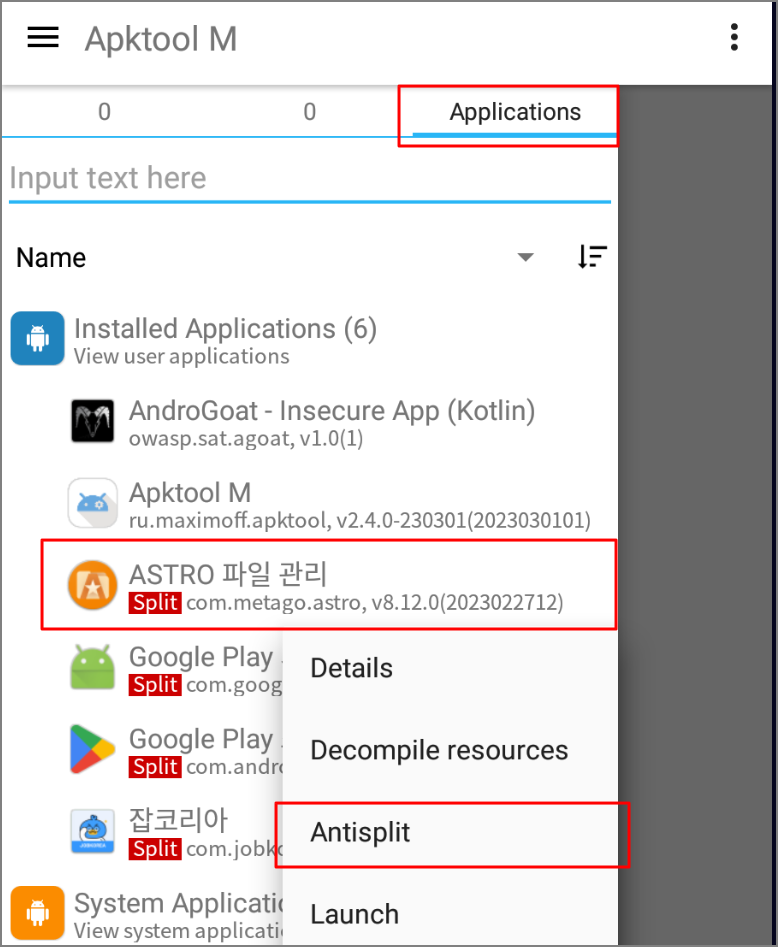Screen dimensions: 778x947
Task: Switch to the Applications tab
Action: [x=515, y=112]
